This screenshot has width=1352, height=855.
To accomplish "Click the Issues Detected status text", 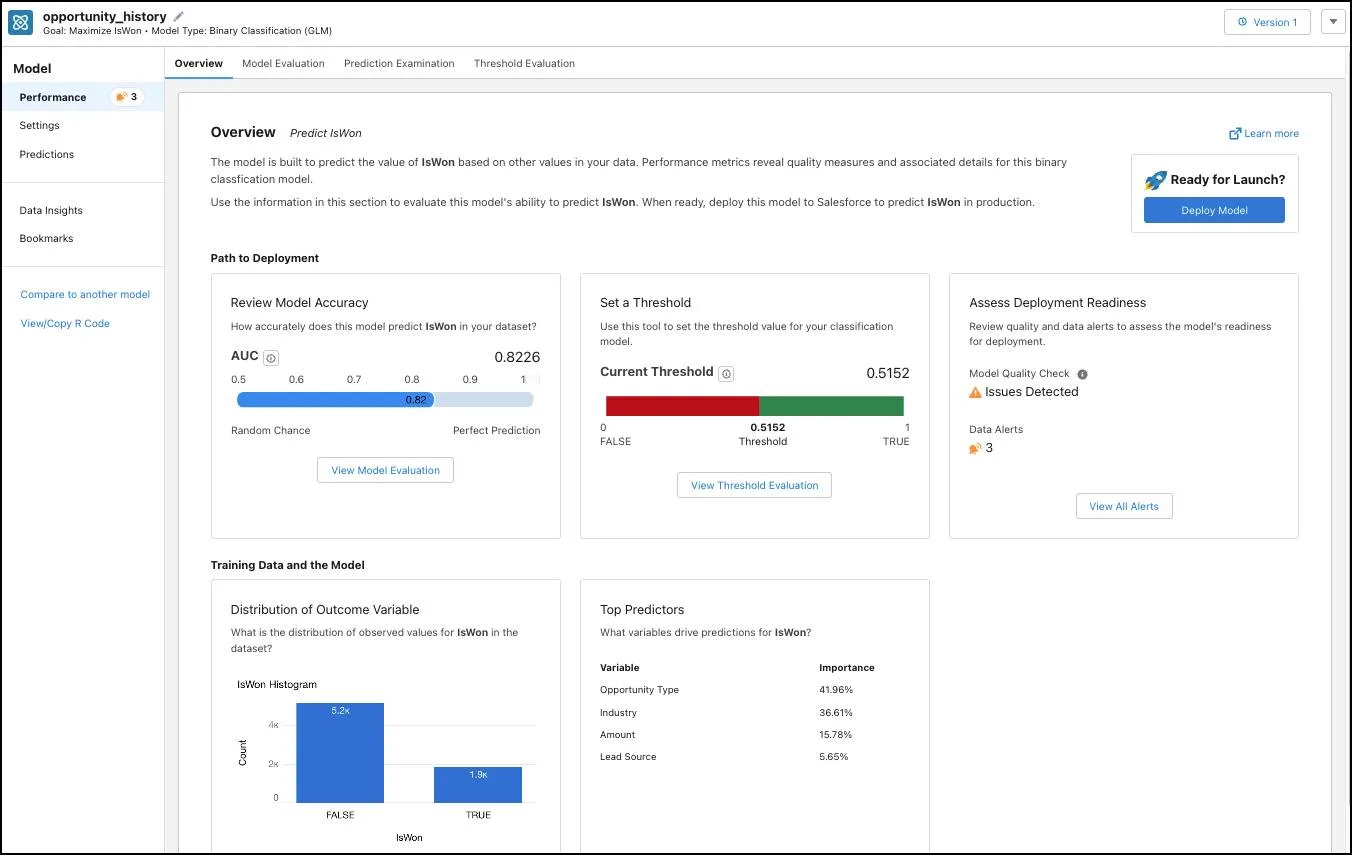I will pyautogui.click(x=1031, y=392).
